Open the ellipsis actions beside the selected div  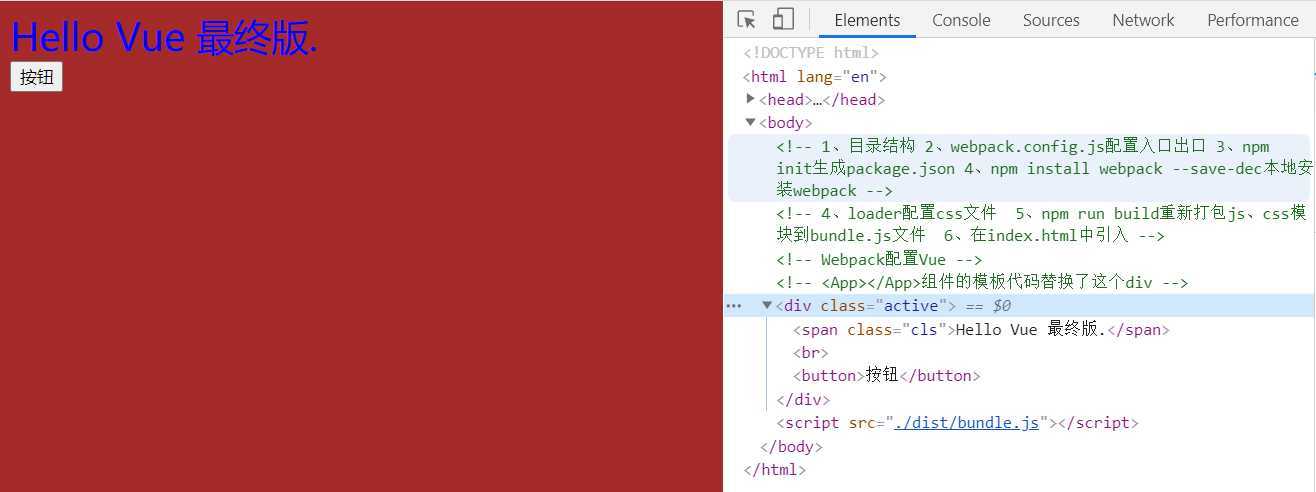[733, 306]
